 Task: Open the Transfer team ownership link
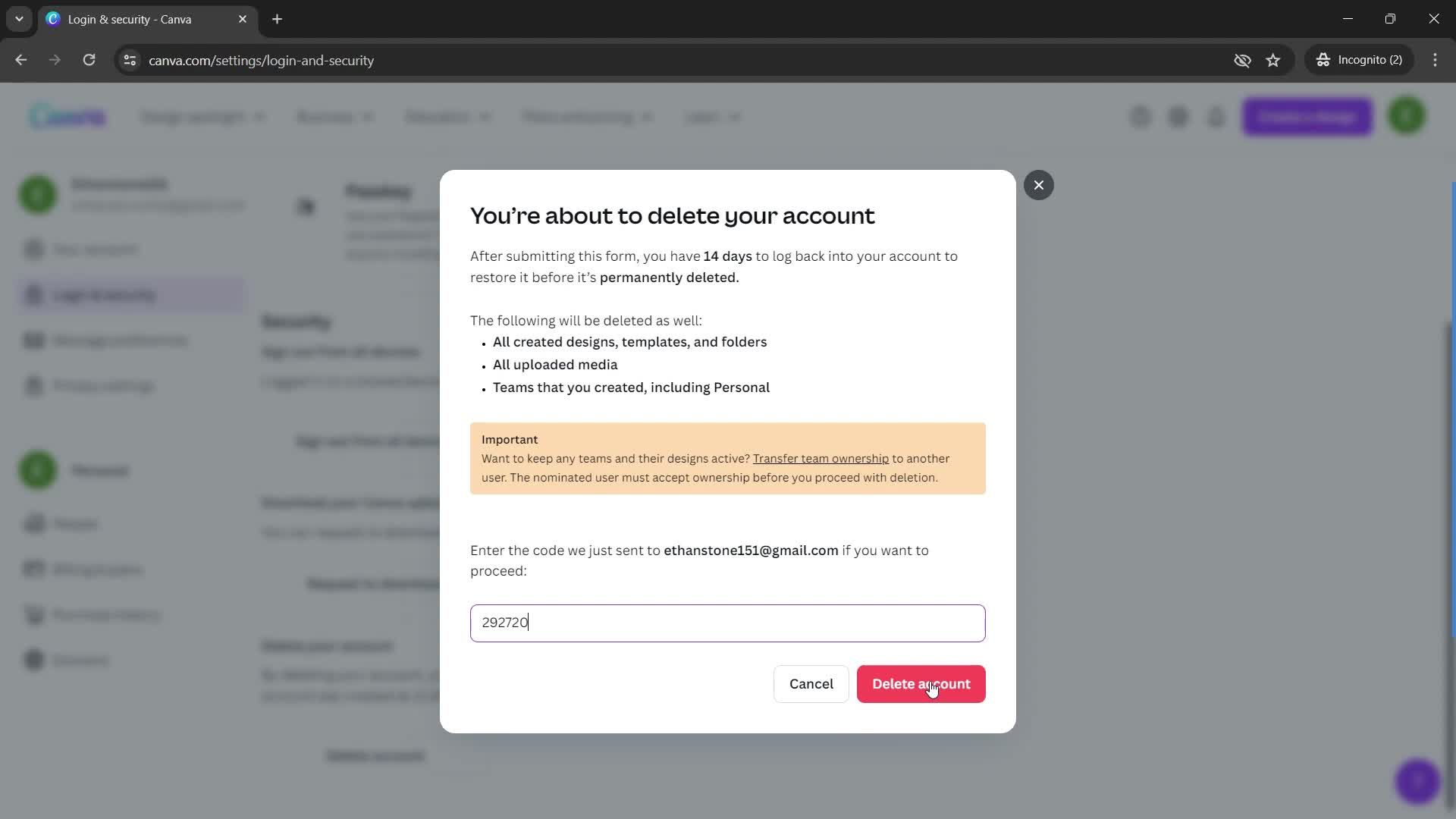point(821,459)
